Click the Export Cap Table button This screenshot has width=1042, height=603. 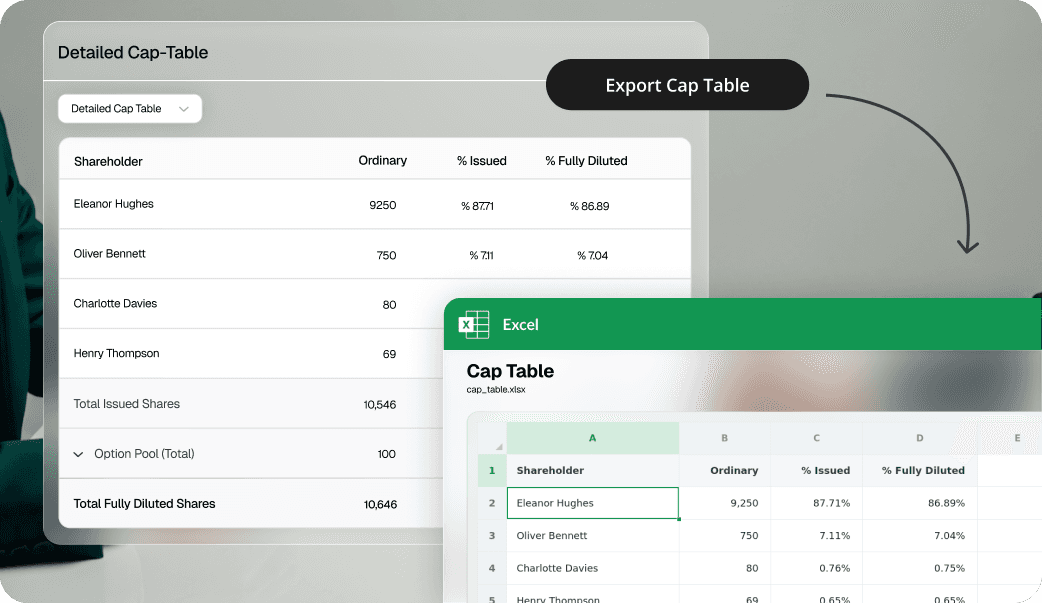point(677,84)
